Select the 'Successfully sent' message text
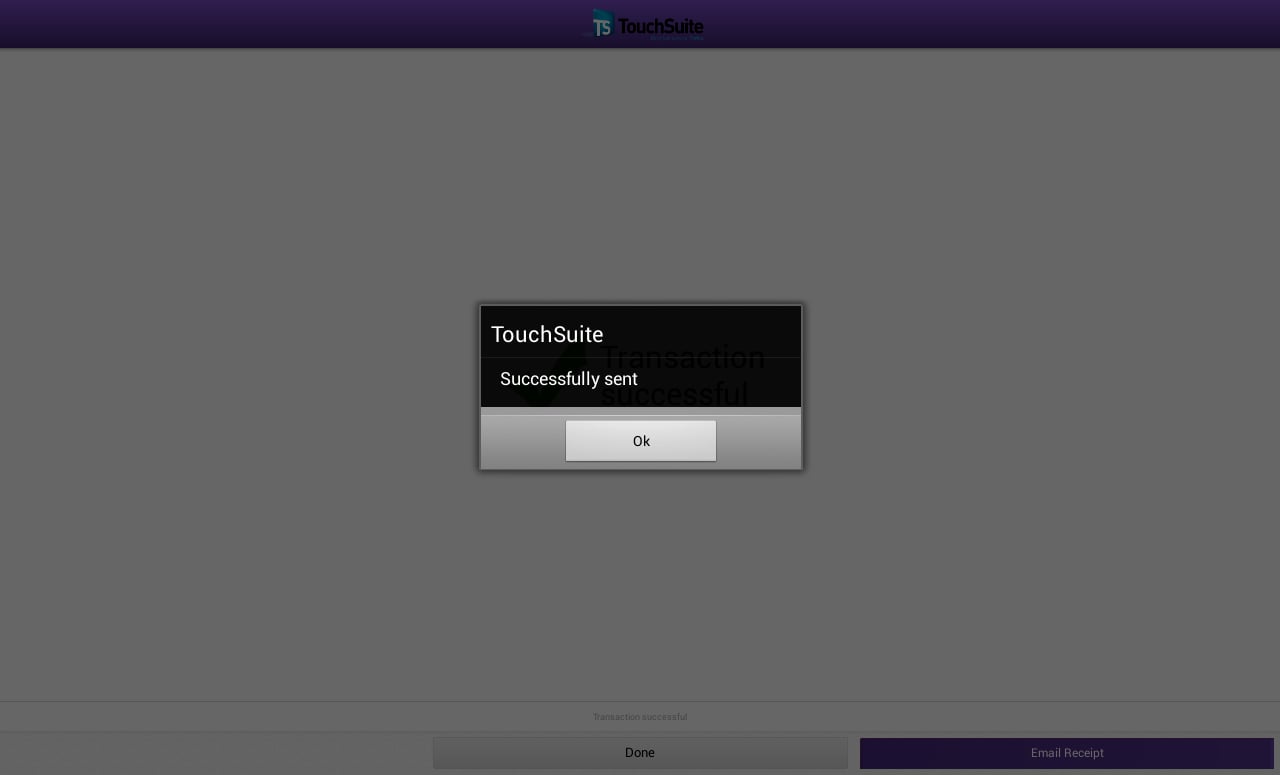 click(569, 379)
